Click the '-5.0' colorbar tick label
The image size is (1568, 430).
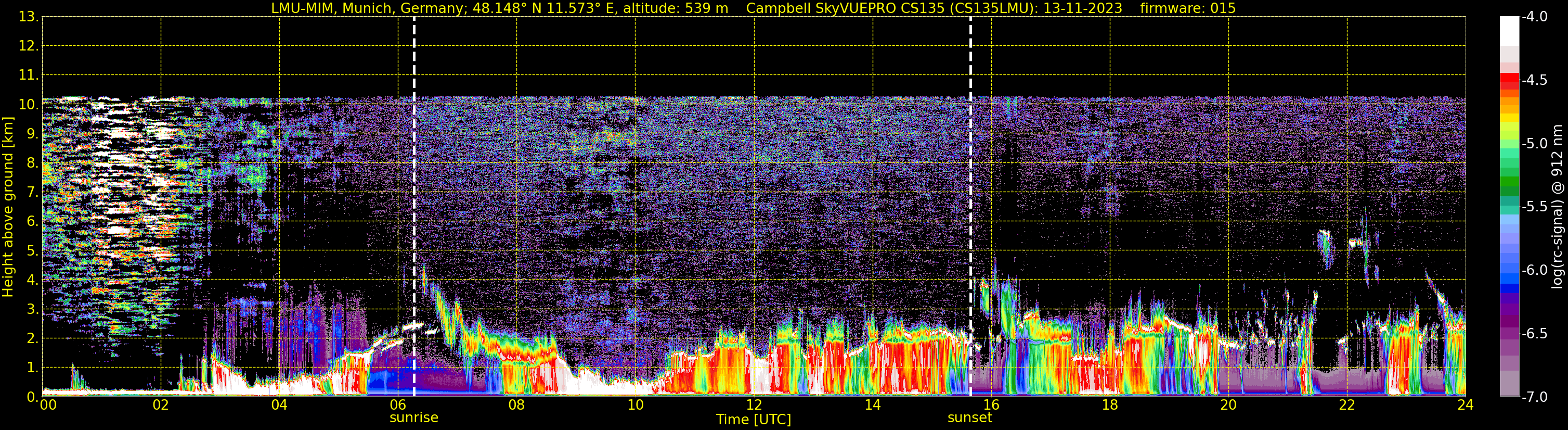click(1534, 144)
